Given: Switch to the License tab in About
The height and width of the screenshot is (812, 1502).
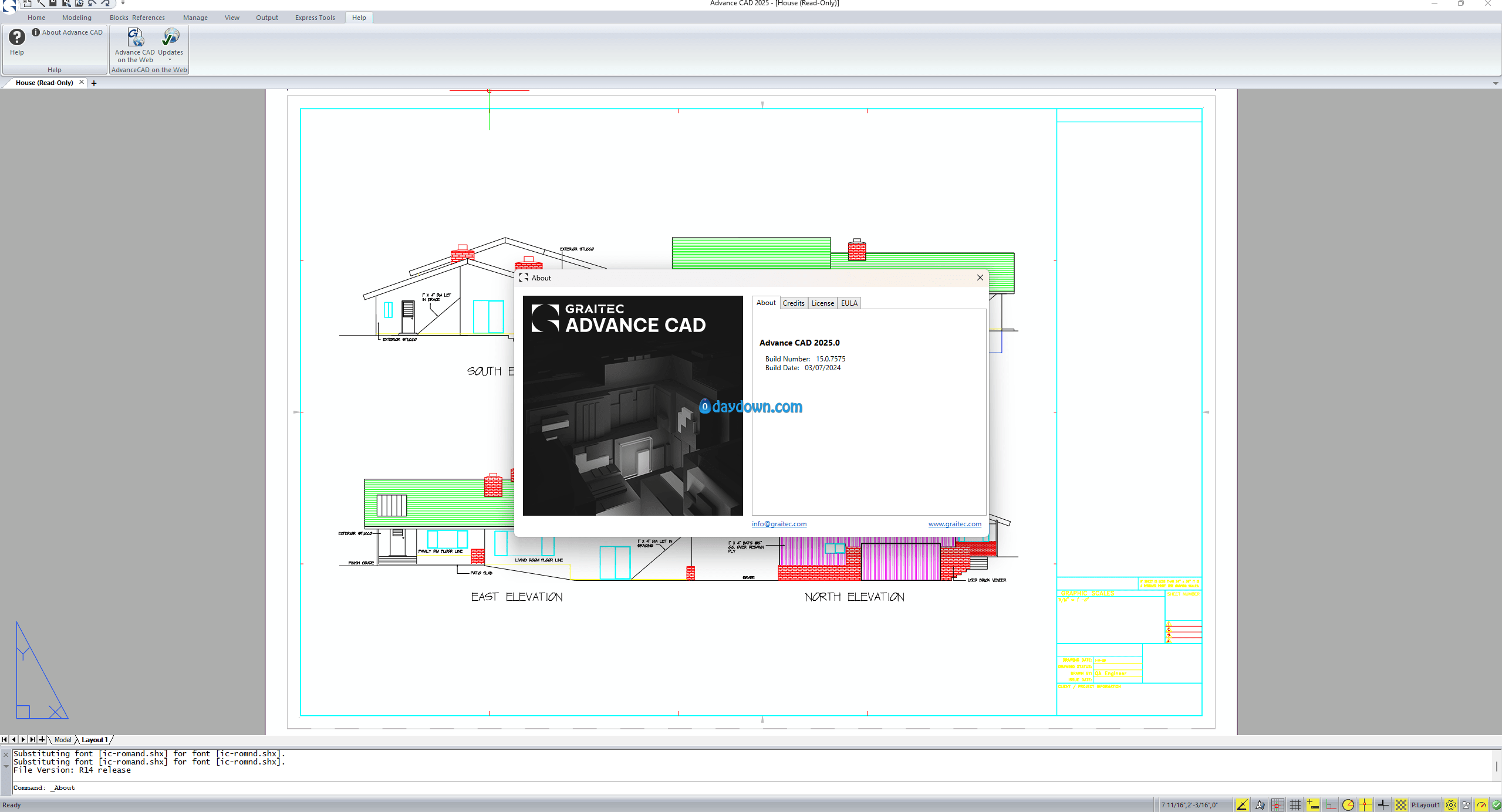Looking at the screenshot, I should (x=822, y=303).
